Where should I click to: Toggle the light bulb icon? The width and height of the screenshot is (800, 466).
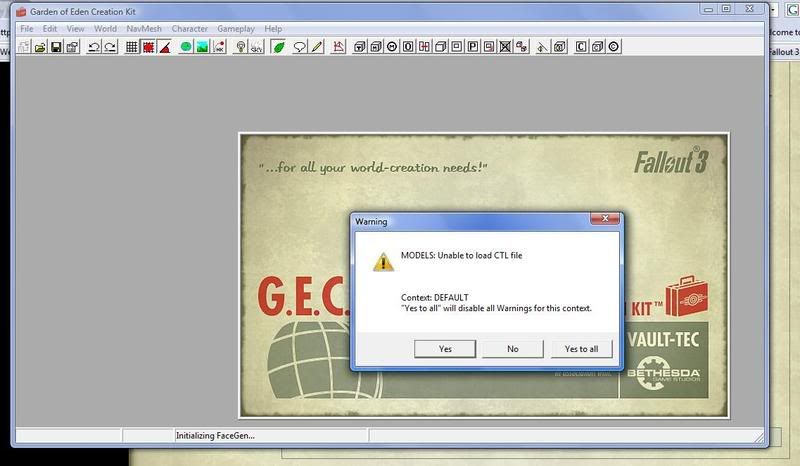pyautogui.click(x=240, y=47)
